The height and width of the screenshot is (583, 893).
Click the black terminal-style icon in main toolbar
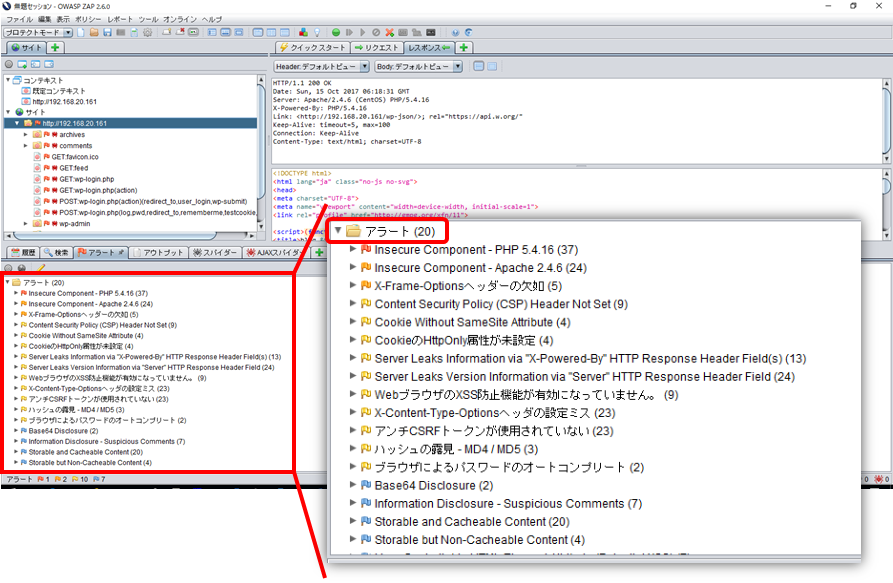(x=431, y=32)
